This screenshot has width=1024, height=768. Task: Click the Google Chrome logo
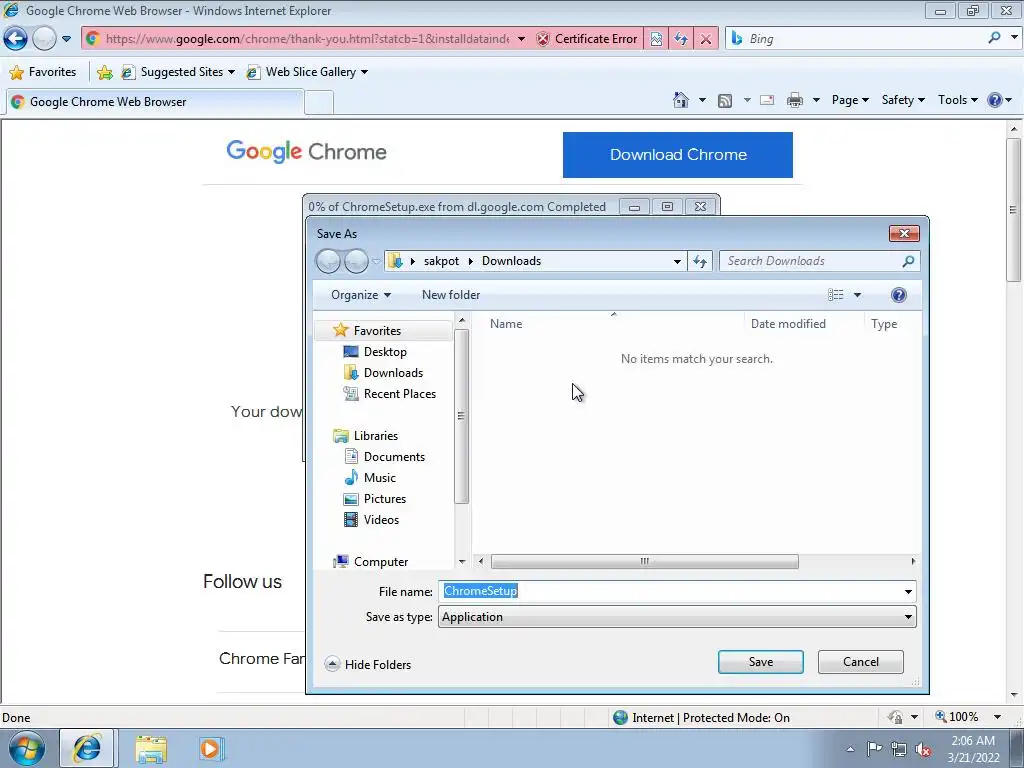point(306,152)
